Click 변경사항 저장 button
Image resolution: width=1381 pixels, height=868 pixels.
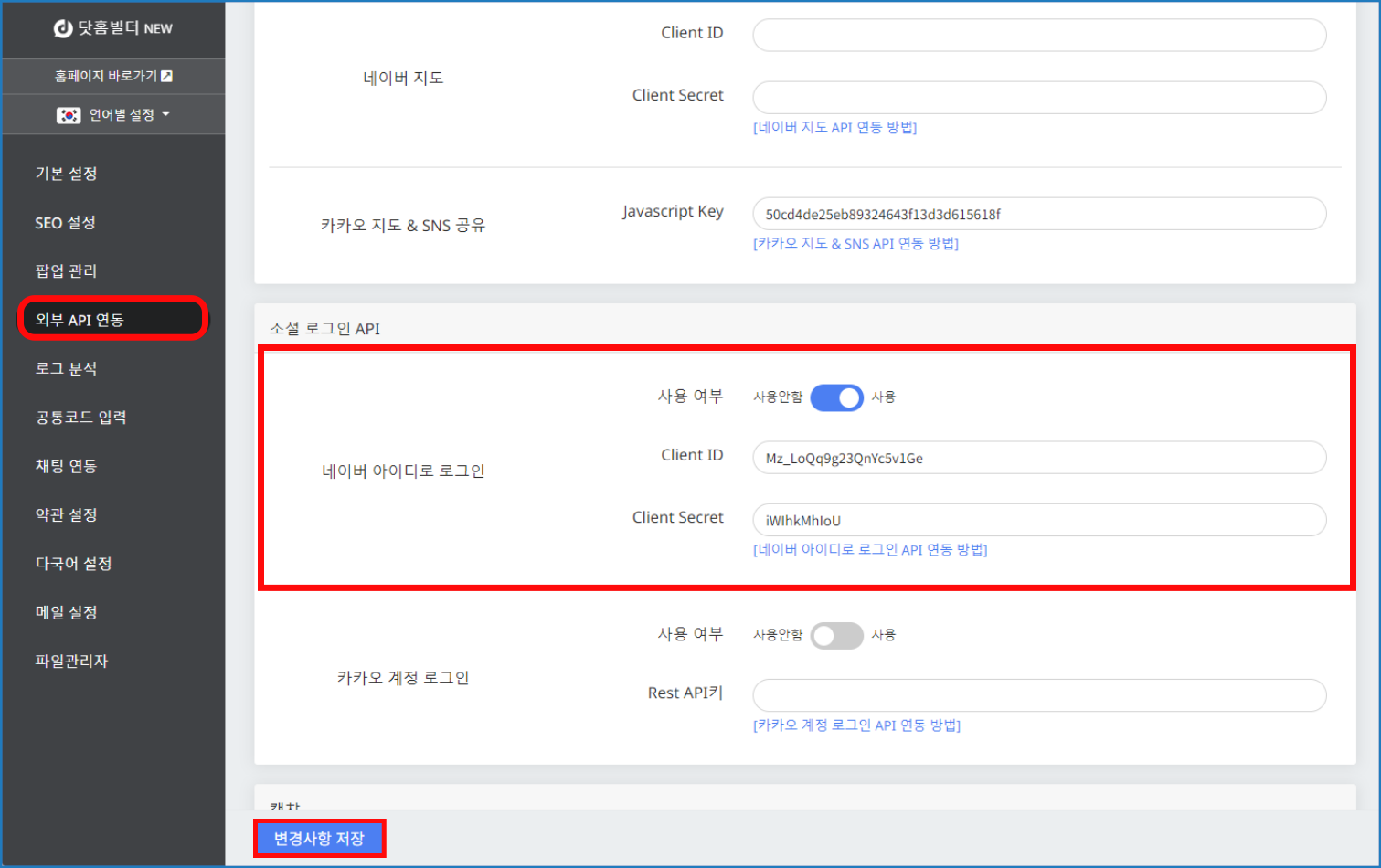[319, 839]
